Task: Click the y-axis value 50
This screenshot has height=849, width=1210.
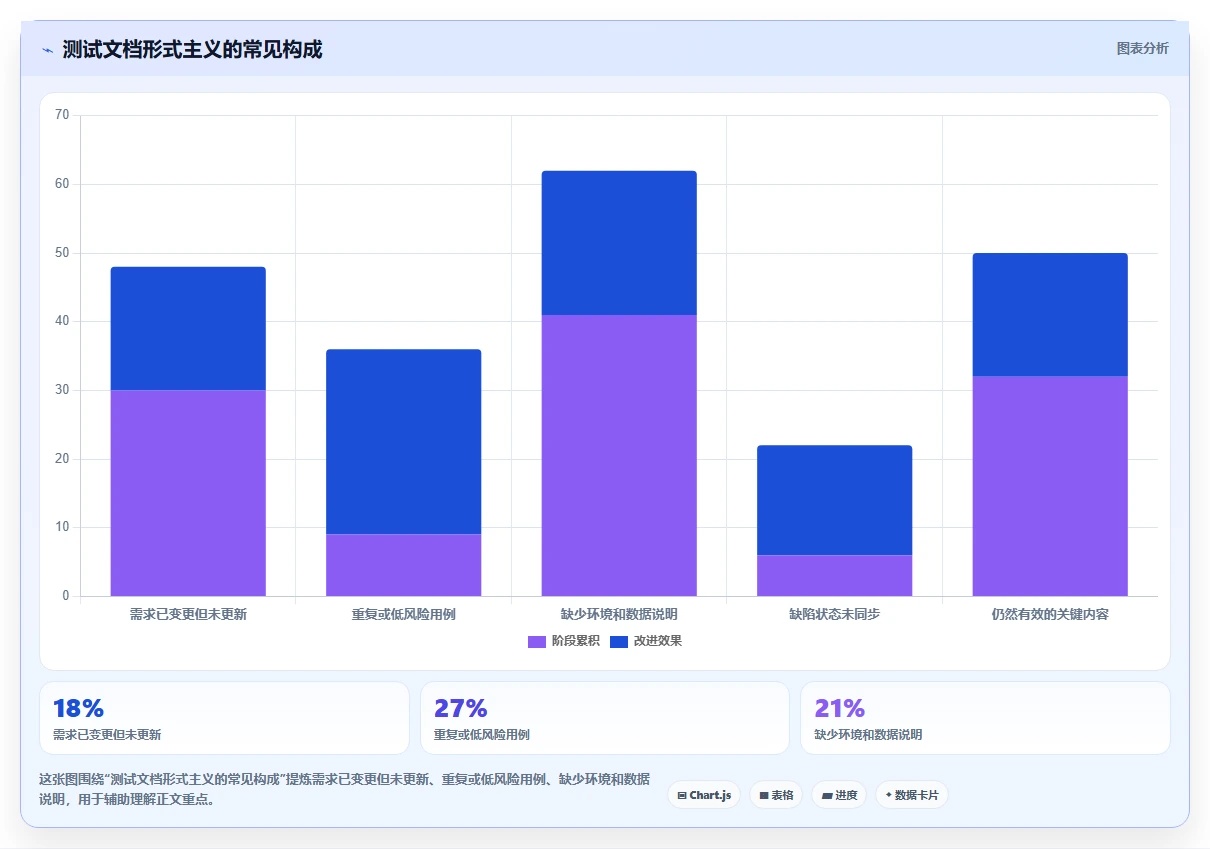Action: [x=63, y=253]
